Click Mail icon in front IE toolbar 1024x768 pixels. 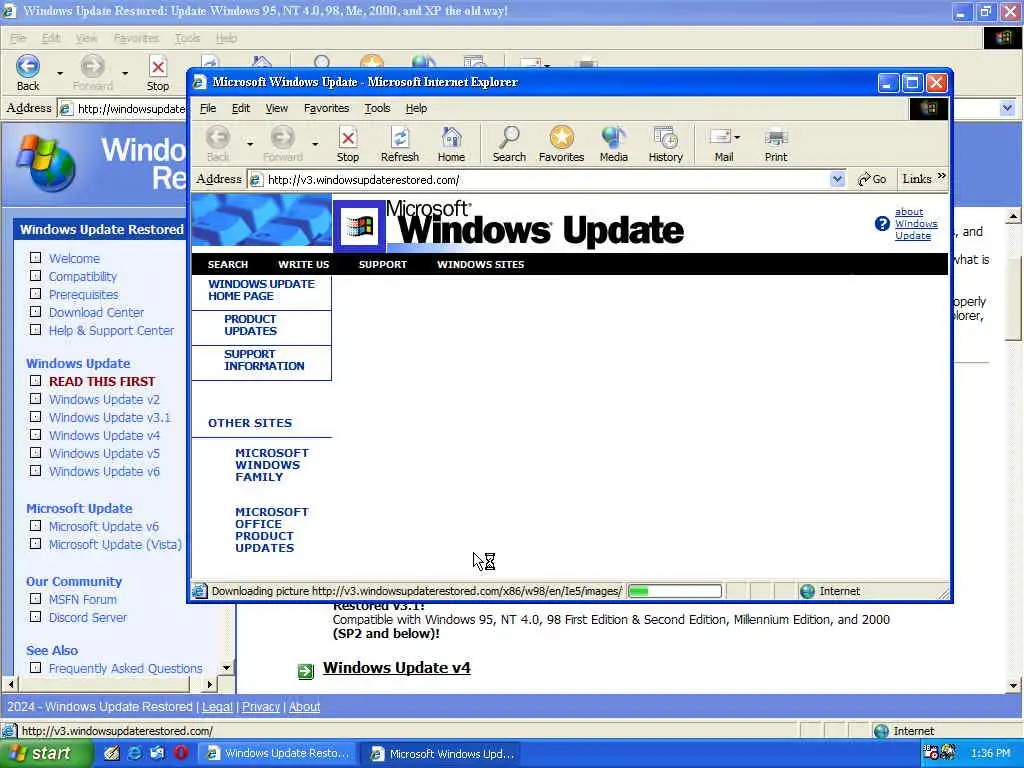pyautogui.click(x=720, y=136)
